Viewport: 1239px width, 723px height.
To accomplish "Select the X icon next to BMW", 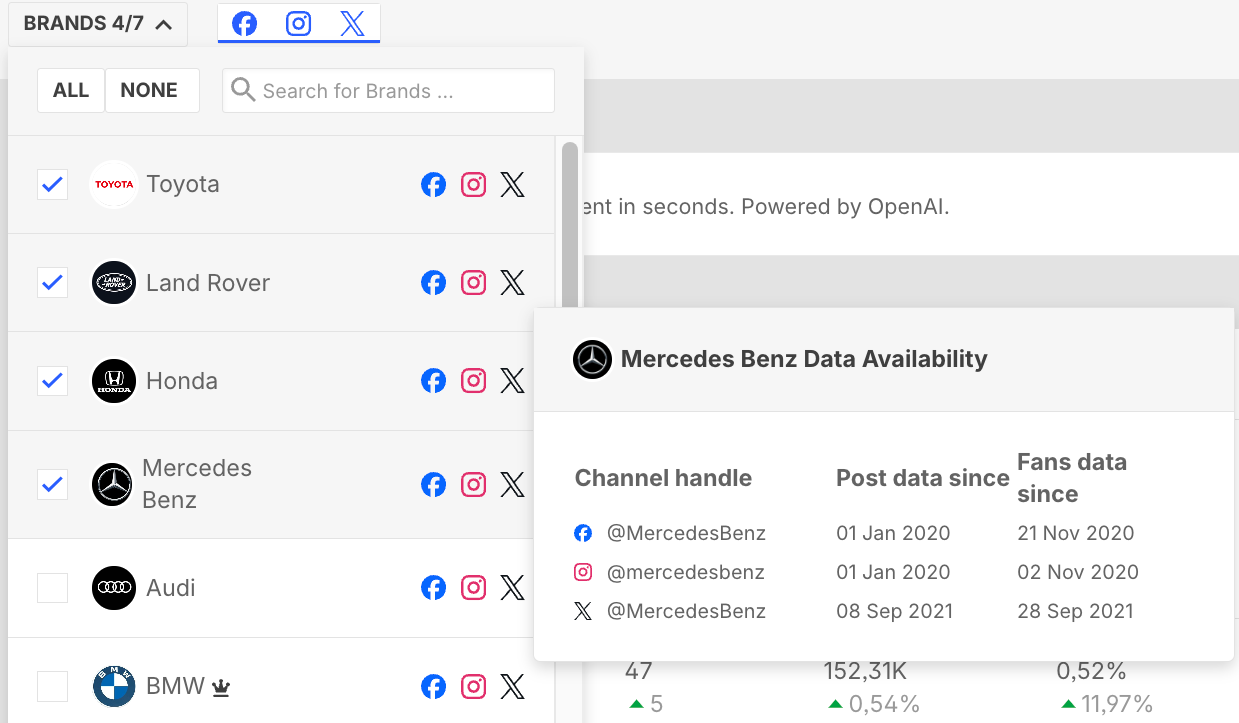I will 512,686.
